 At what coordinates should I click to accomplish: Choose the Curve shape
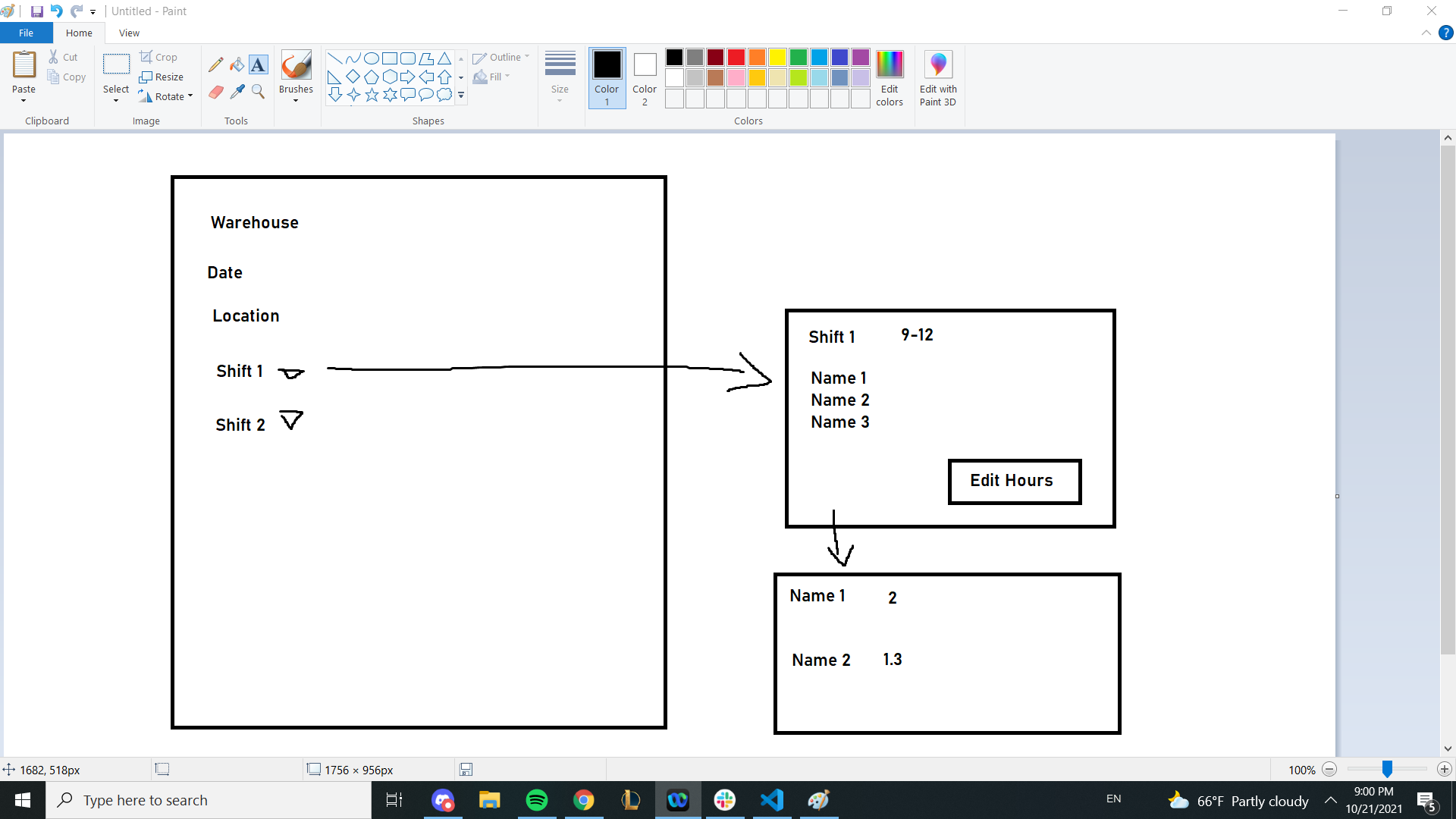[353, 58]
